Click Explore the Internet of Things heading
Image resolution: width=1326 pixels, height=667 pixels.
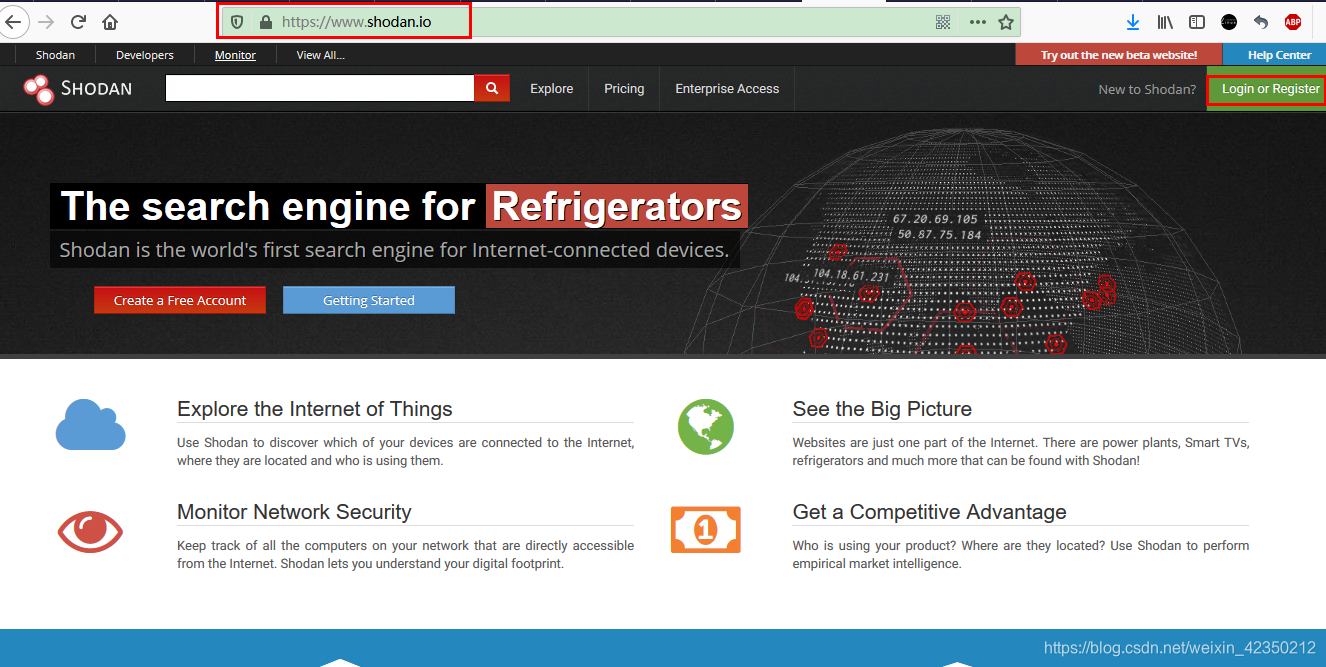pos(315,409)
